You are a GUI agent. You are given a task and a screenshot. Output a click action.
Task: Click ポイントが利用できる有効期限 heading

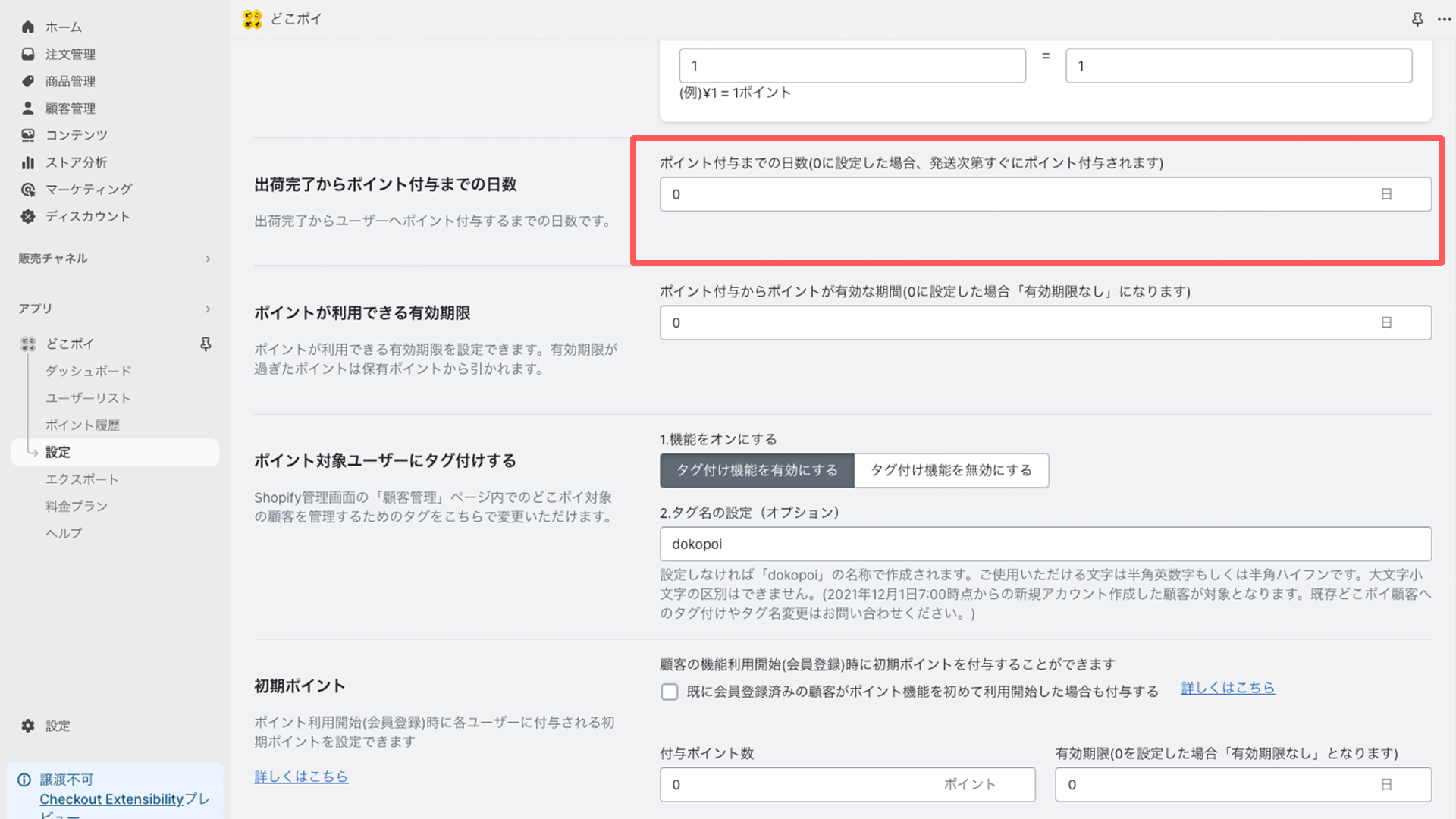tap(362, 313)
